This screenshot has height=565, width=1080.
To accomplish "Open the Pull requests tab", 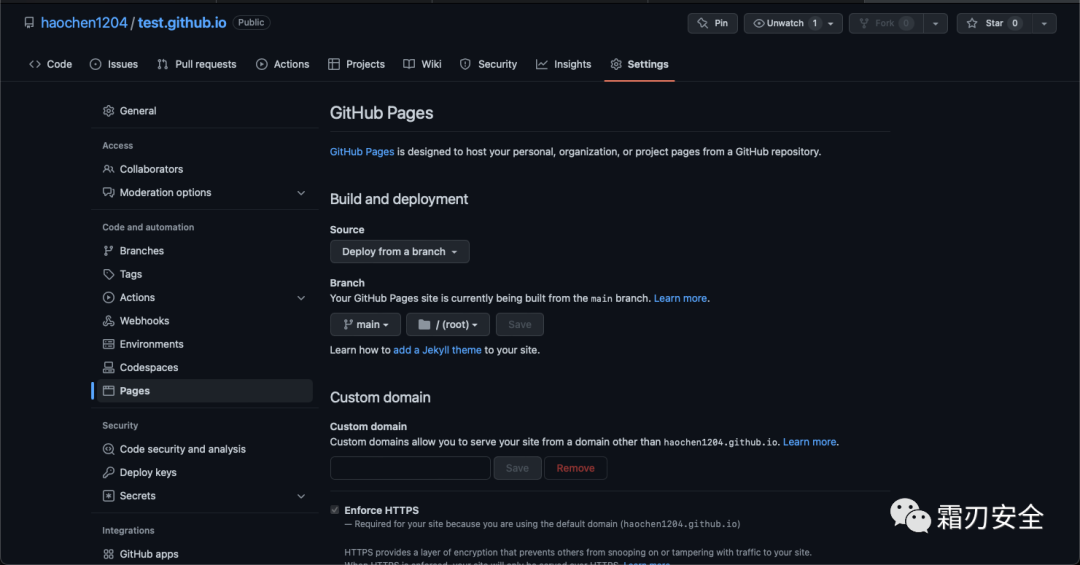I will (x=197, y=64).
